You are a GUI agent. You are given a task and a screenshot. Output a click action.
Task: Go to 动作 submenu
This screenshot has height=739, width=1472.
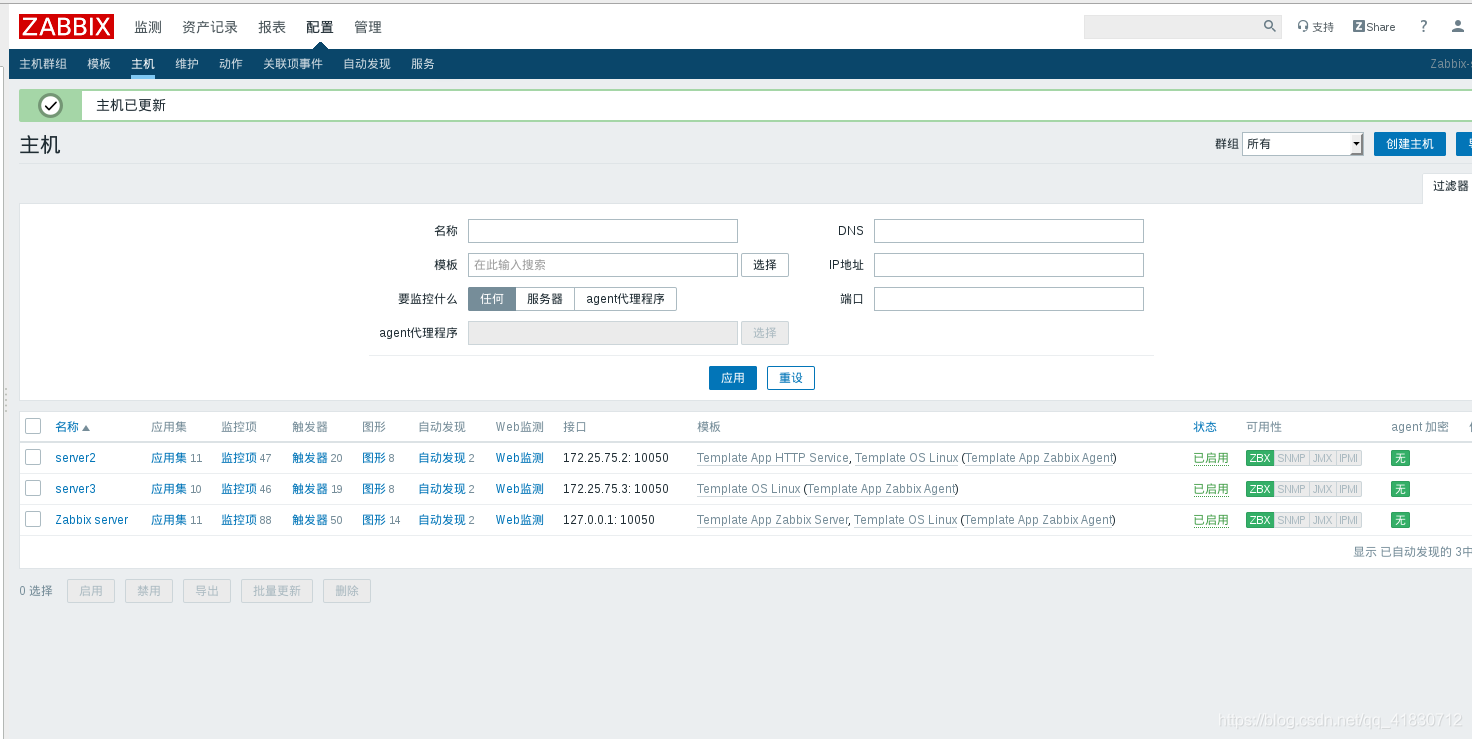231,64
